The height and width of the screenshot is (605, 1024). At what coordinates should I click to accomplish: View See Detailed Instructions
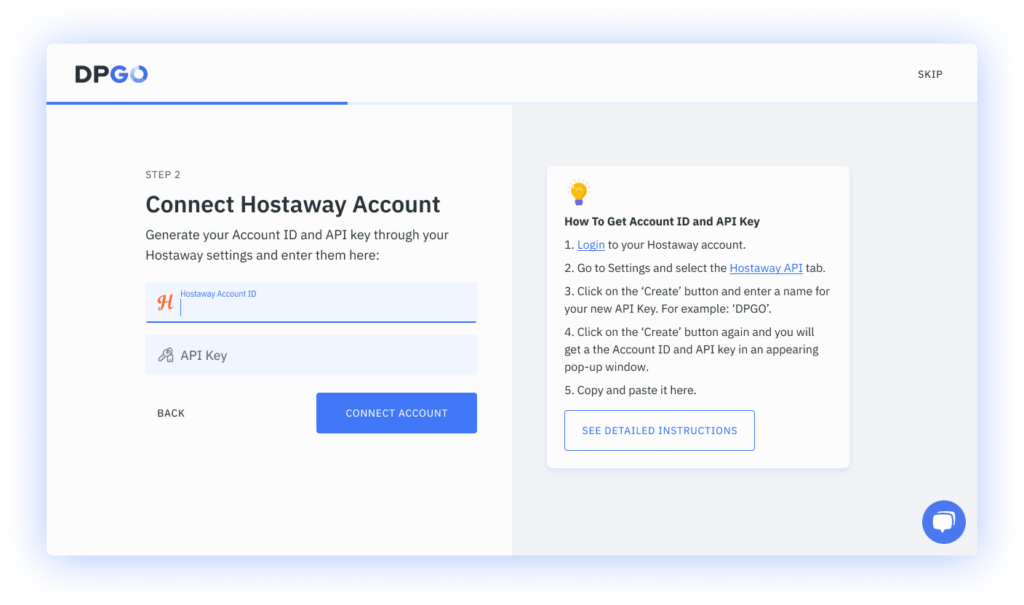pos(659,431)
